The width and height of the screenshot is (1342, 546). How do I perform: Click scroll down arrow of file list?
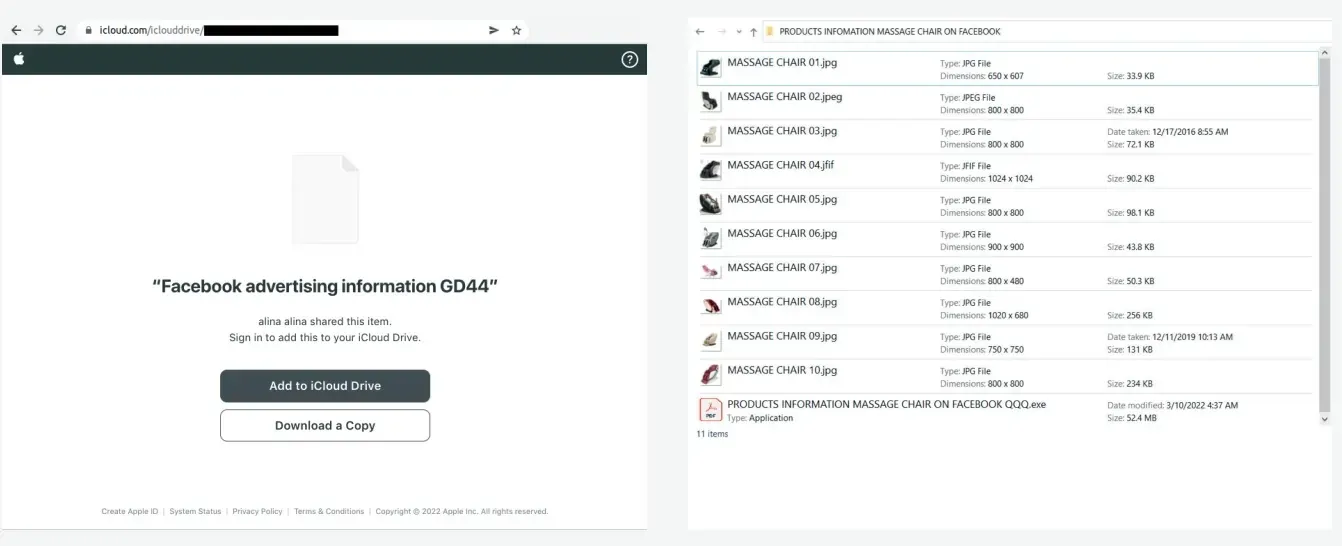click(x=1326, y=420)
